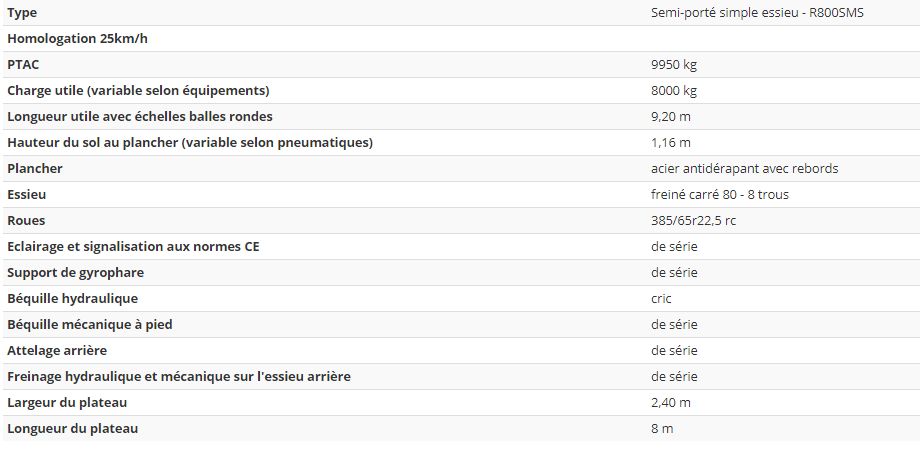Select the 'freiné carré 80 - 8 trous' value
Viewport: 920px width, 450px height.
click(720, 195)
